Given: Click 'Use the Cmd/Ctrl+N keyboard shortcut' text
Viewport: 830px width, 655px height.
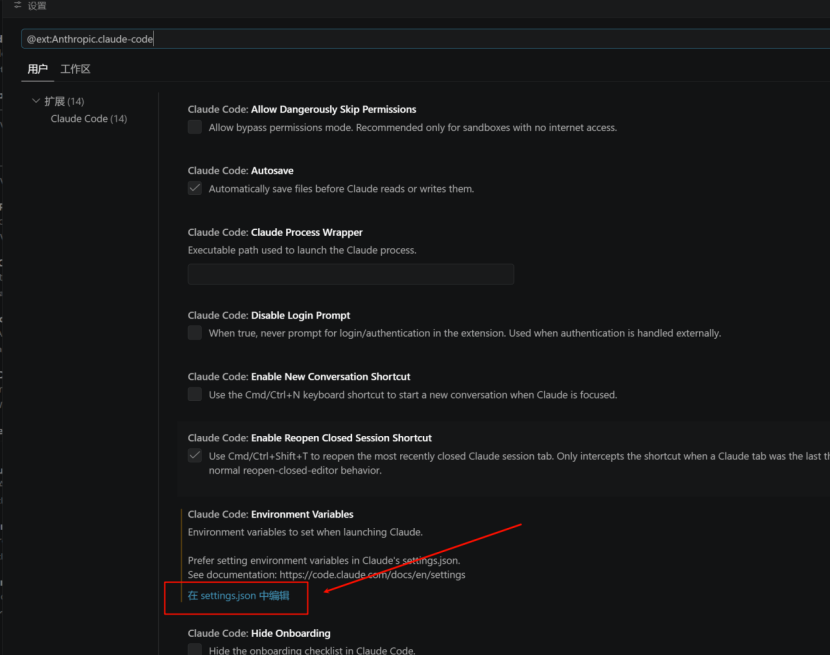Looking at the screenshot, I should [413, 395].
